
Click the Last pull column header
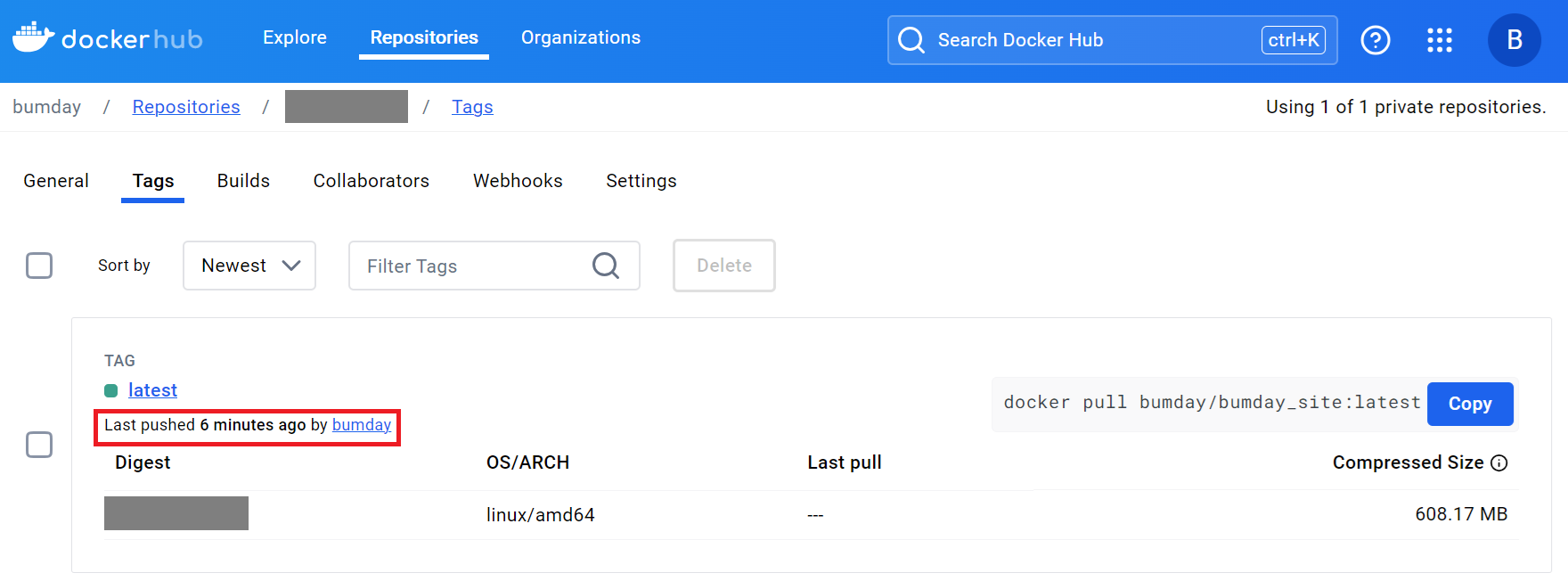[845, 462]
